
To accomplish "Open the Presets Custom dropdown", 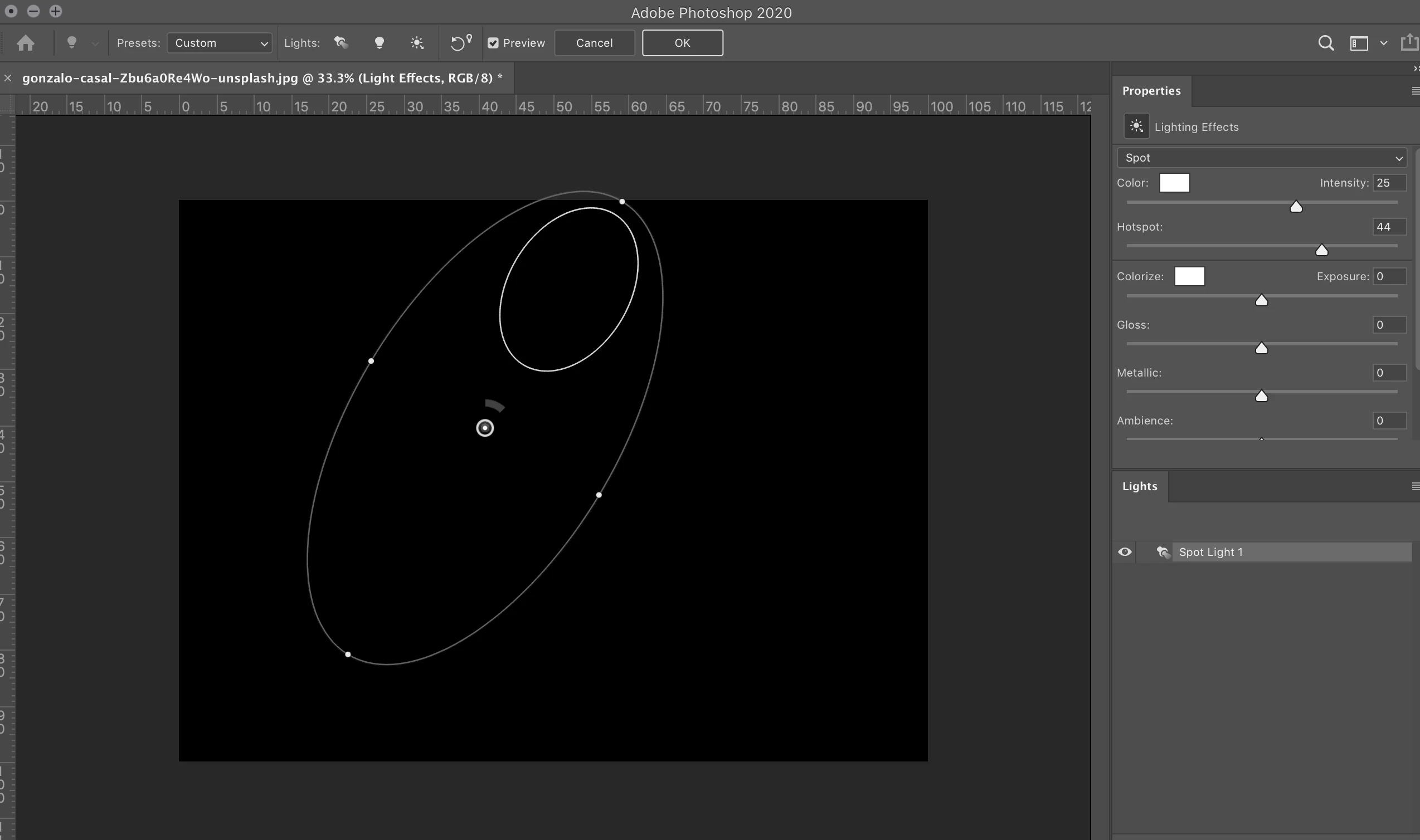I will pos(220,43).
